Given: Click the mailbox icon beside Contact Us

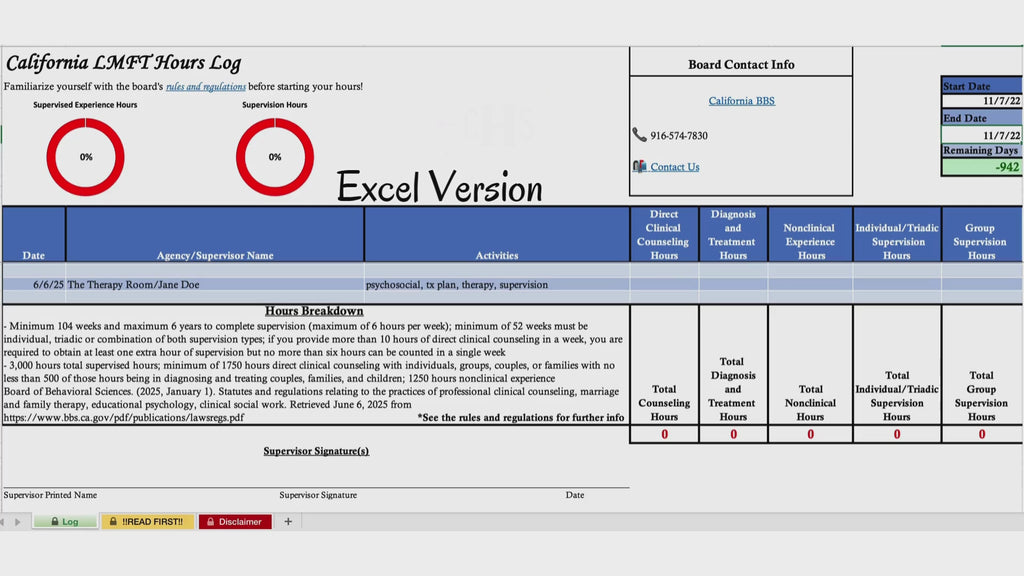Looking at the screenshot, I should tap(639, 167).
